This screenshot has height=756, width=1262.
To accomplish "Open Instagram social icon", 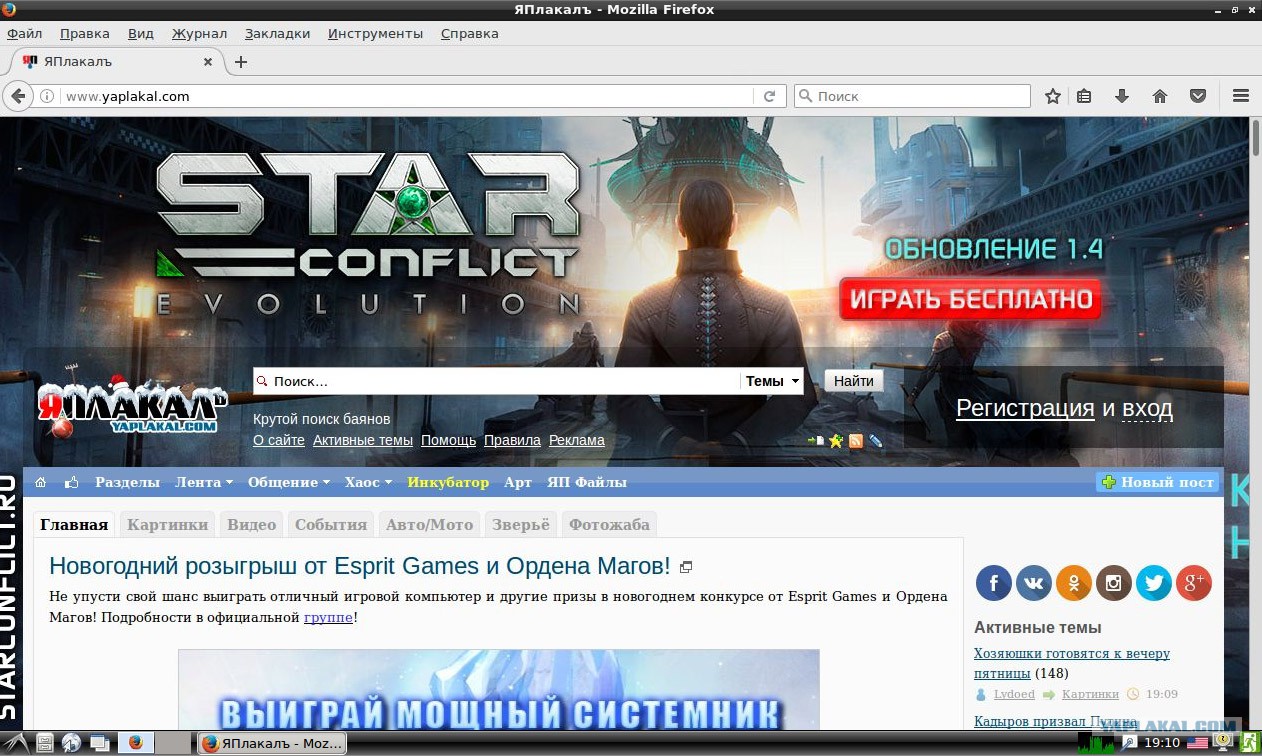I will (1114, 582).
